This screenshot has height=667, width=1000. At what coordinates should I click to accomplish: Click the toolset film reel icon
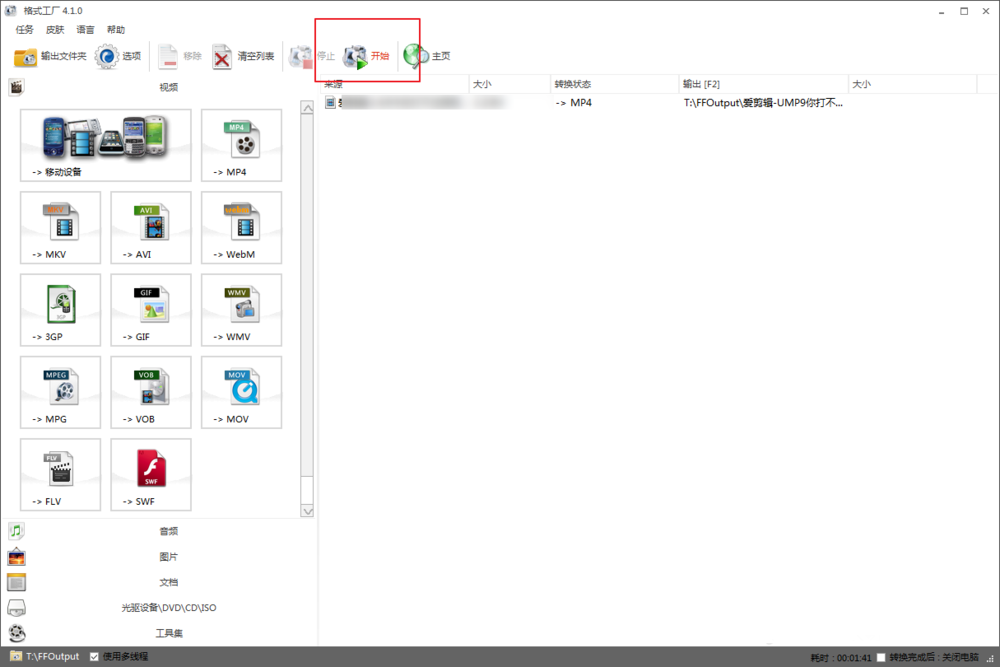pyautogui.click(x=17, y=633)
